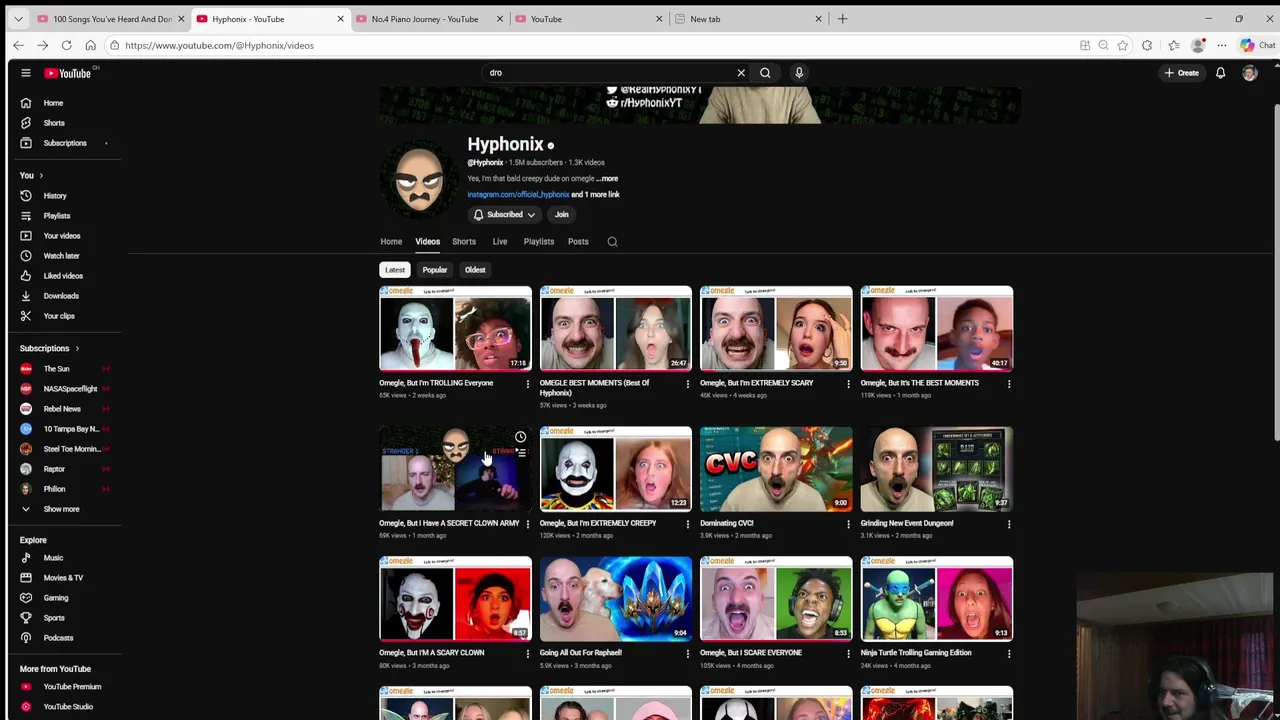
Task: Expand the You section chevron
Action: pyautogui.click(x=40, y=176)
